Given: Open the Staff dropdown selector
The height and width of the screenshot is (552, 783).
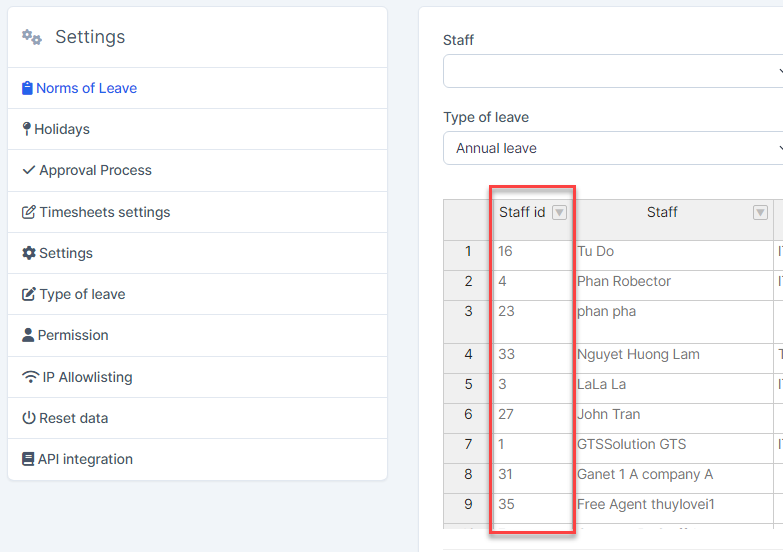Looking at the screenshot, I should (x=612, y=71).
